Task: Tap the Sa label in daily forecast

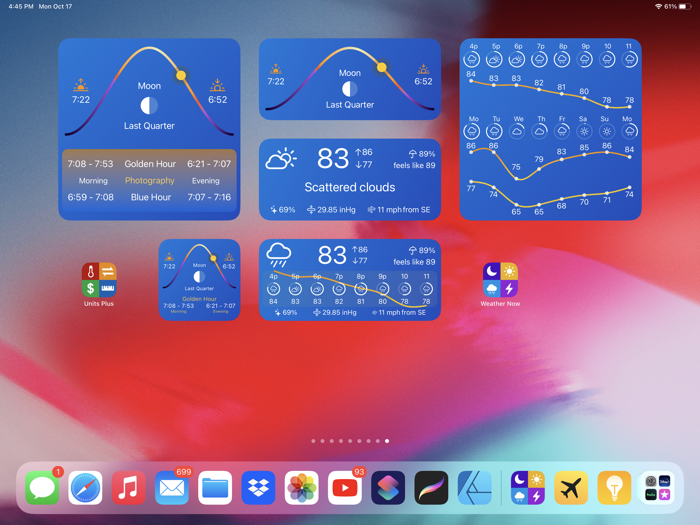Action: pos(583,119)
